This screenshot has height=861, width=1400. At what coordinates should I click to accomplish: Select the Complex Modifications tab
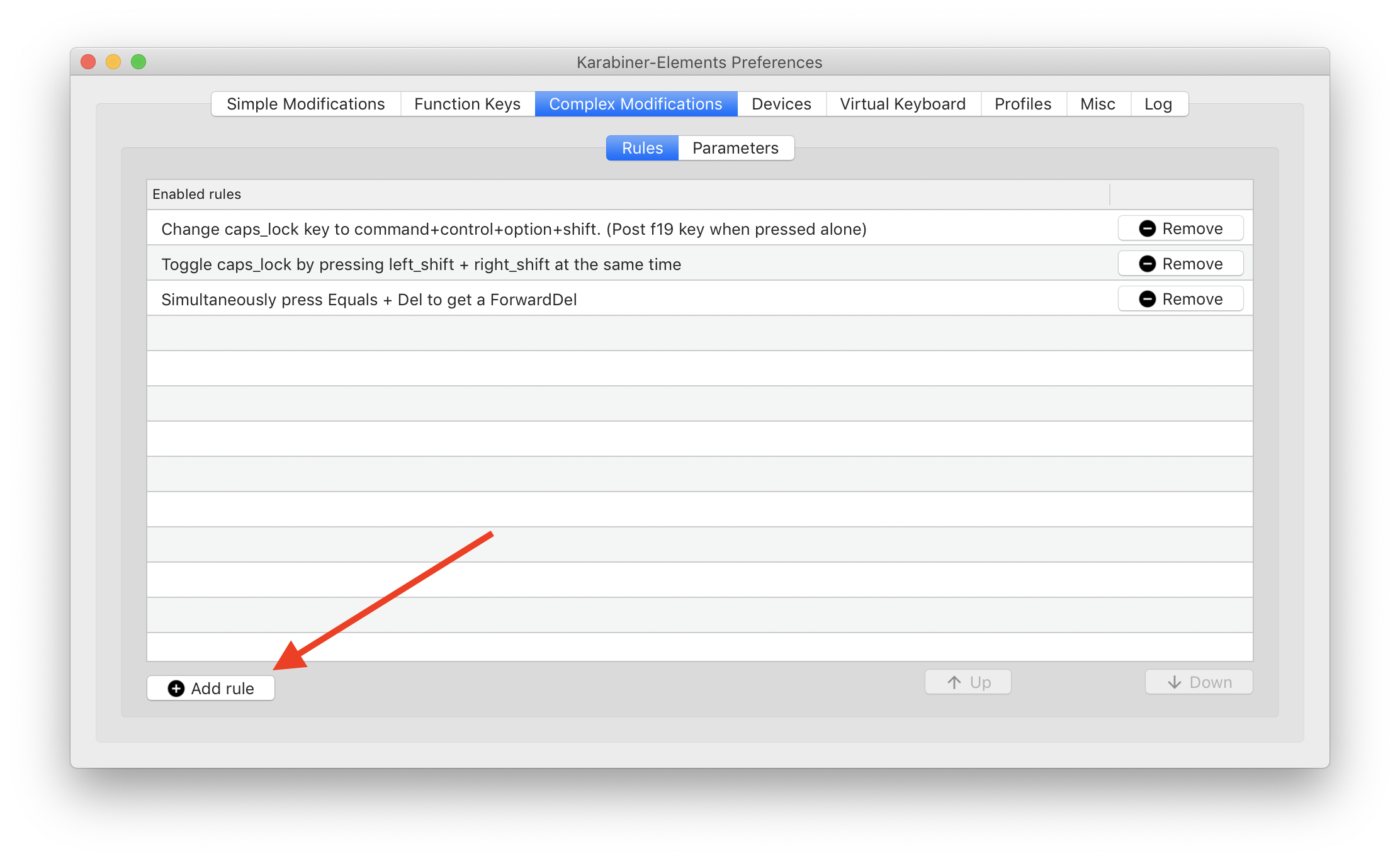(635, 104)
